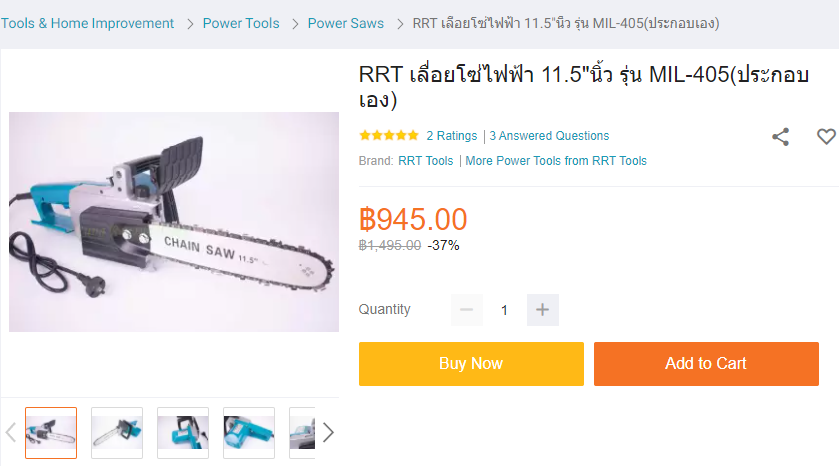Select the third product thumbnail

(x=183, y=433)
